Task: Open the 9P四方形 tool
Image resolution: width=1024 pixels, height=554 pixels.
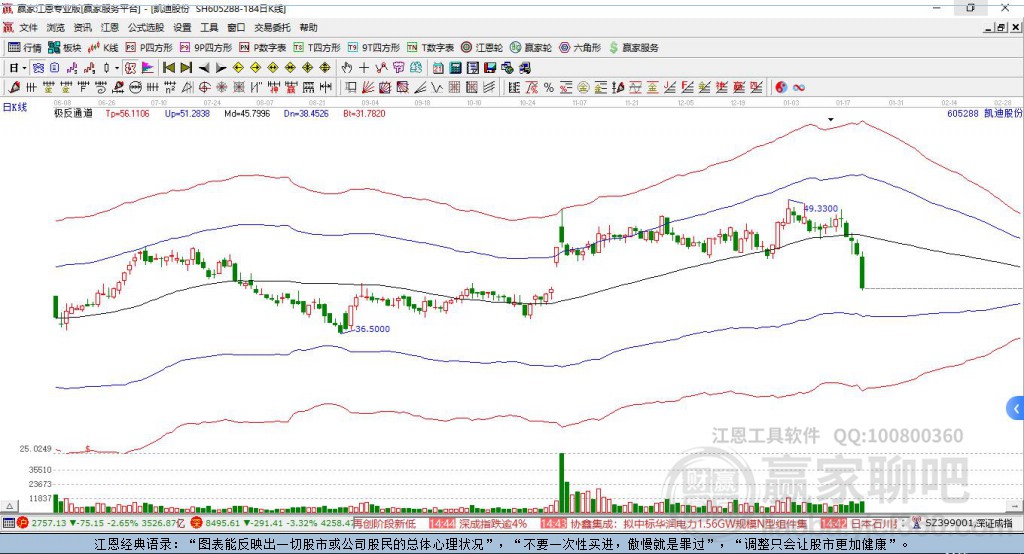Action: click(205, 48)
